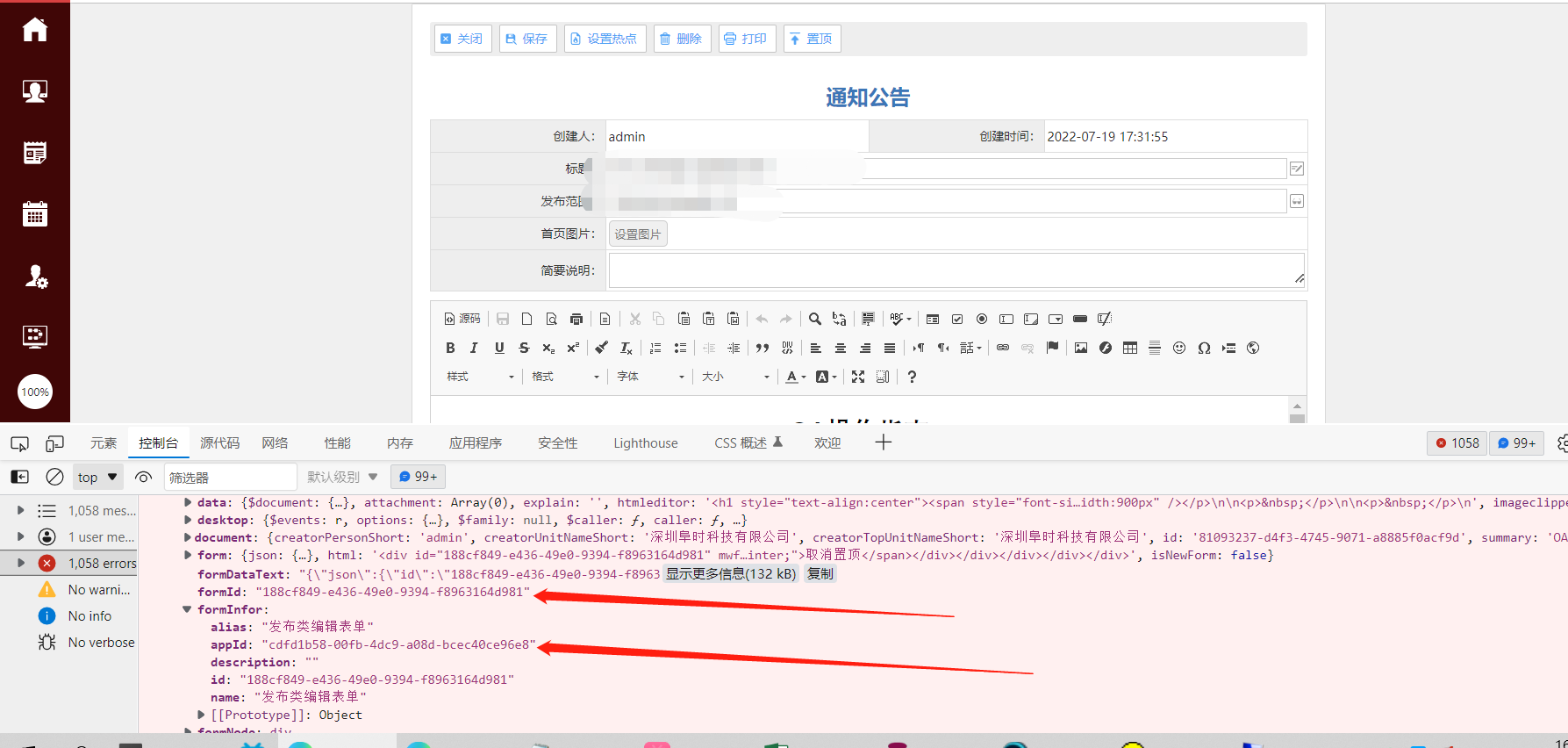Open the Lighthouse DevTools tab
1568x748 pixels.
646,443
